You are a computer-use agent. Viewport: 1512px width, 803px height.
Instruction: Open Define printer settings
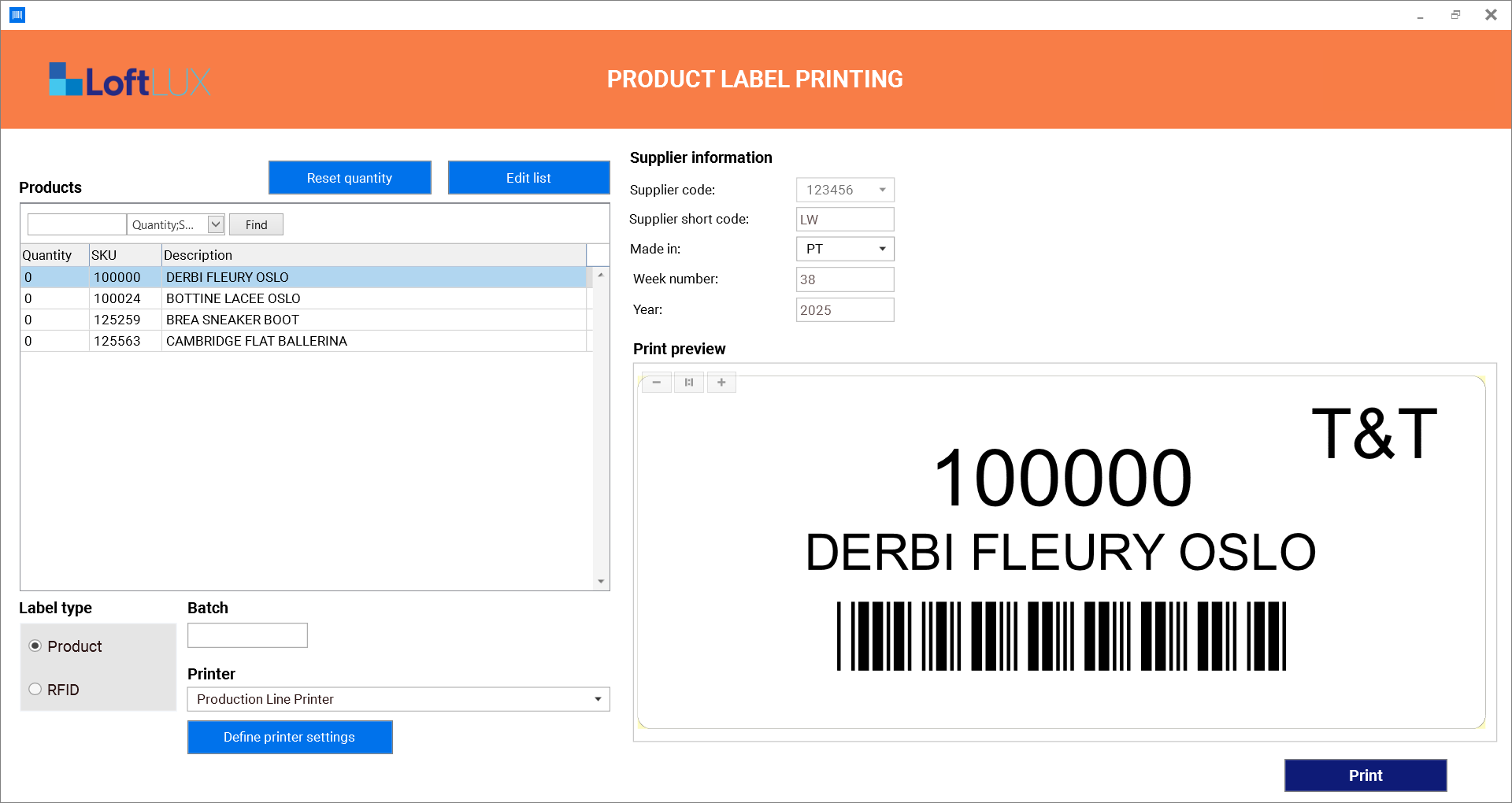click(x=290, y=737)
